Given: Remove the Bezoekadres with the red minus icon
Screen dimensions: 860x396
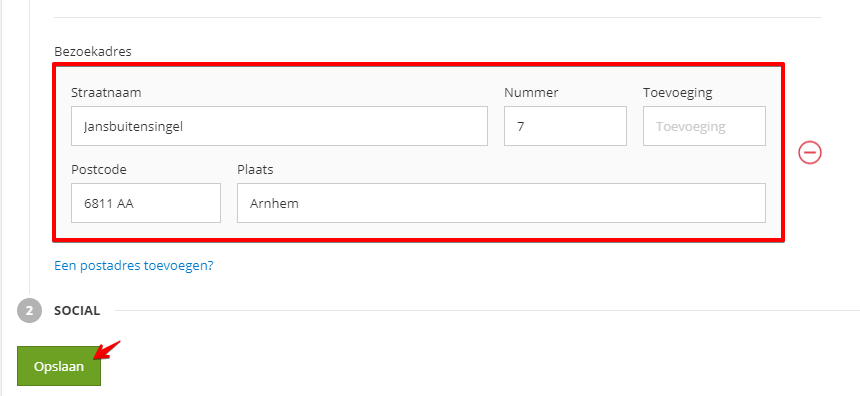Looking at the screenshot, I should (x=810, y=152).
